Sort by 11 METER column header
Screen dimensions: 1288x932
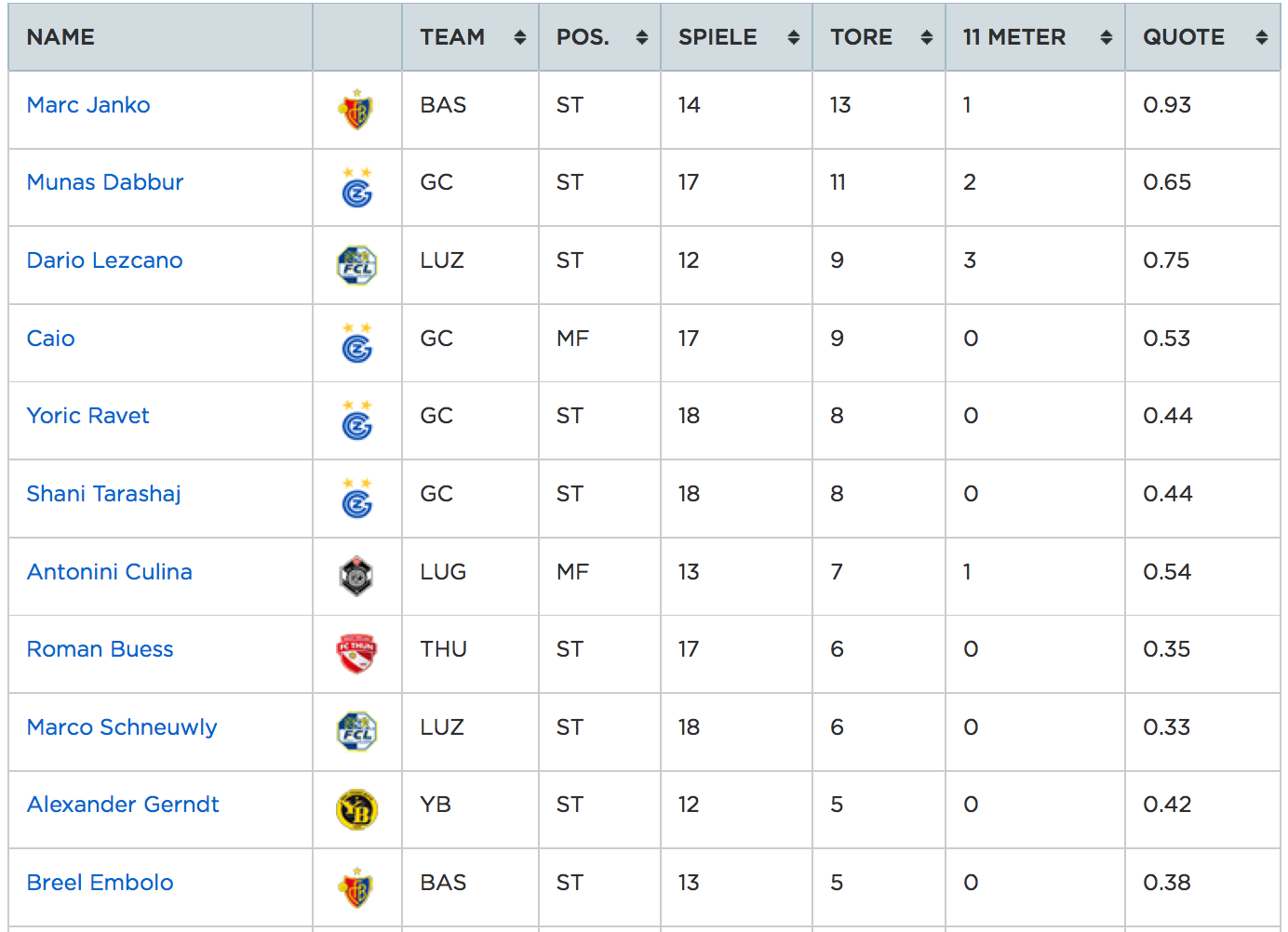(x=1014, y=37)
